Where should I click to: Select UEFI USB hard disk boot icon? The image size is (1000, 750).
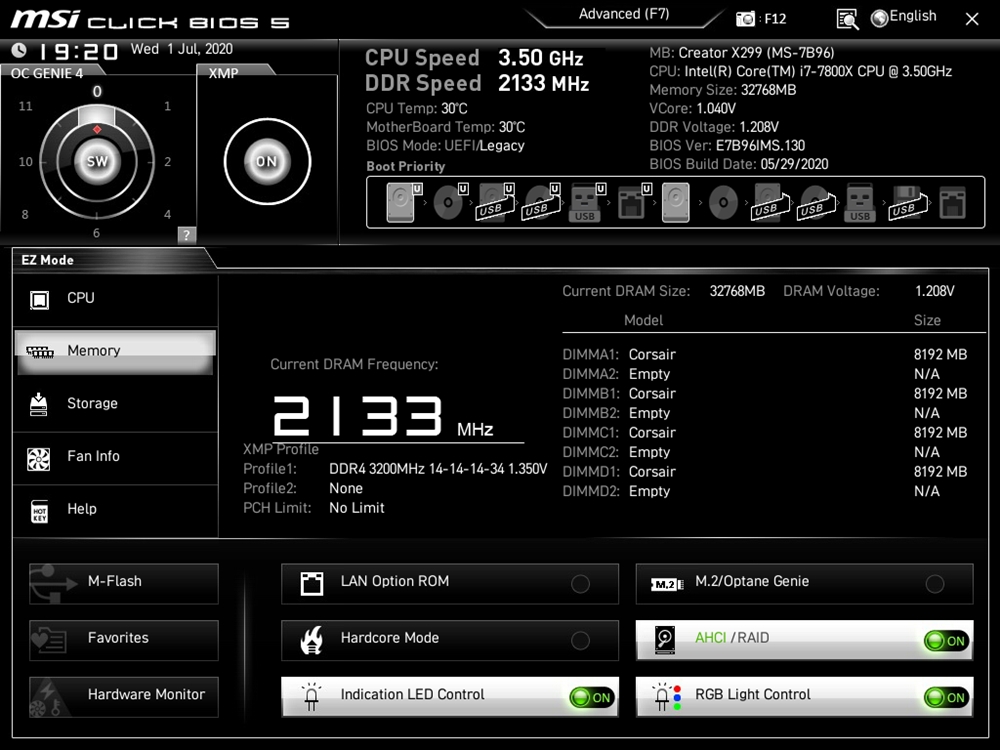495,203
